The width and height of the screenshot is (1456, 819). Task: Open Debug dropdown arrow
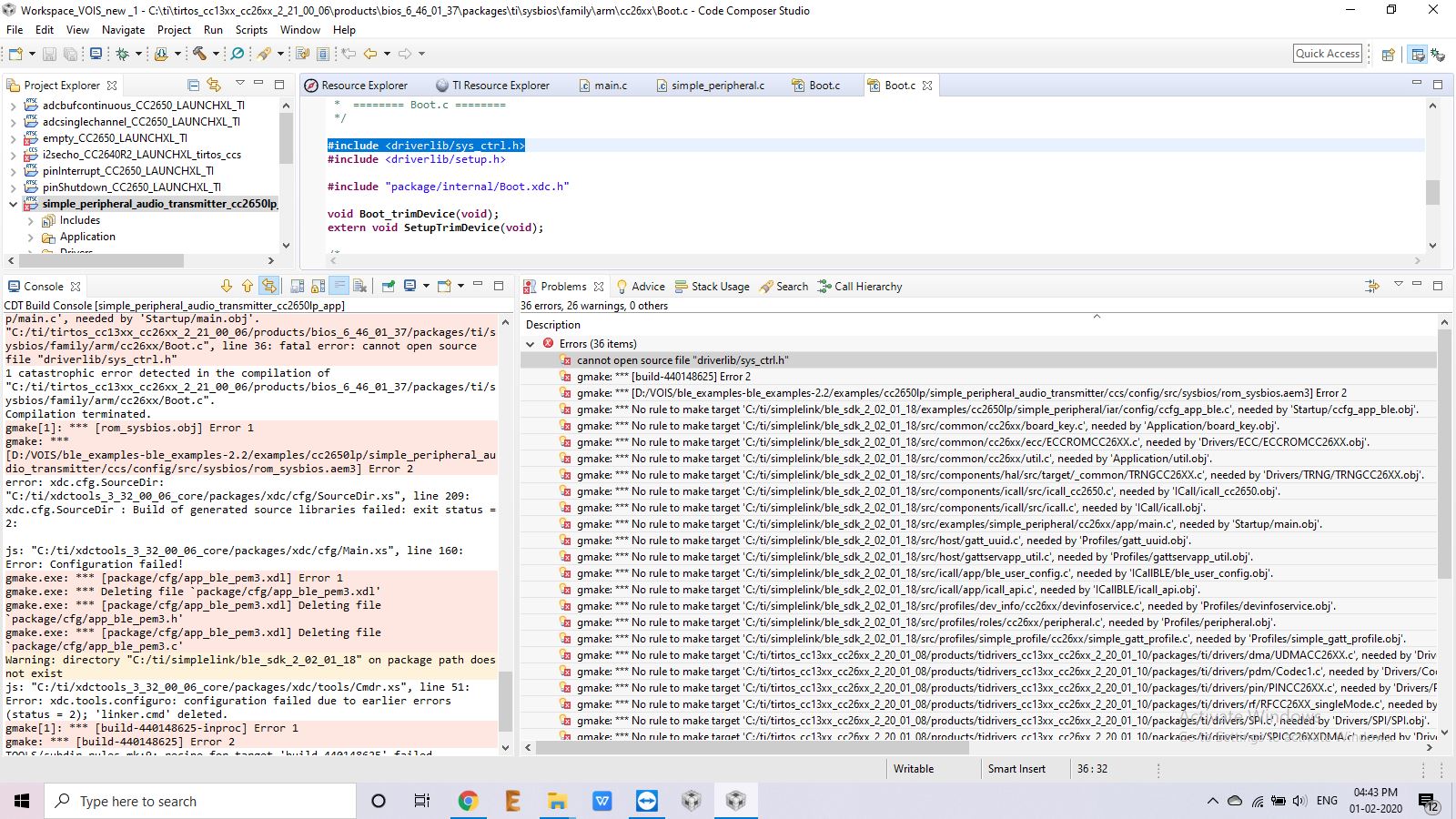(x=138, y=55)
